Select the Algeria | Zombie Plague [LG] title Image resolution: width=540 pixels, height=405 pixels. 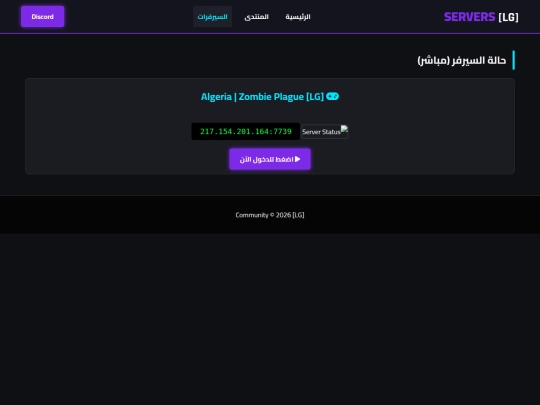pos(262,97)
